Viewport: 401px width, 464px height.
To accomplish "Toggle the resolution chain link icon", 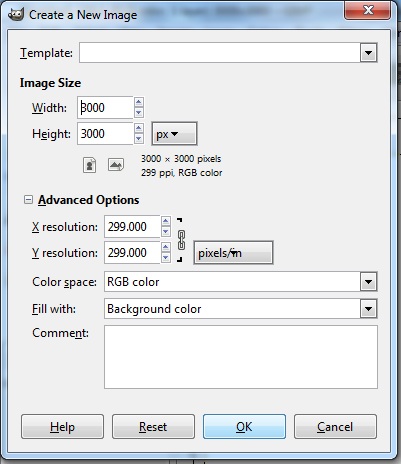I will 181,240.
